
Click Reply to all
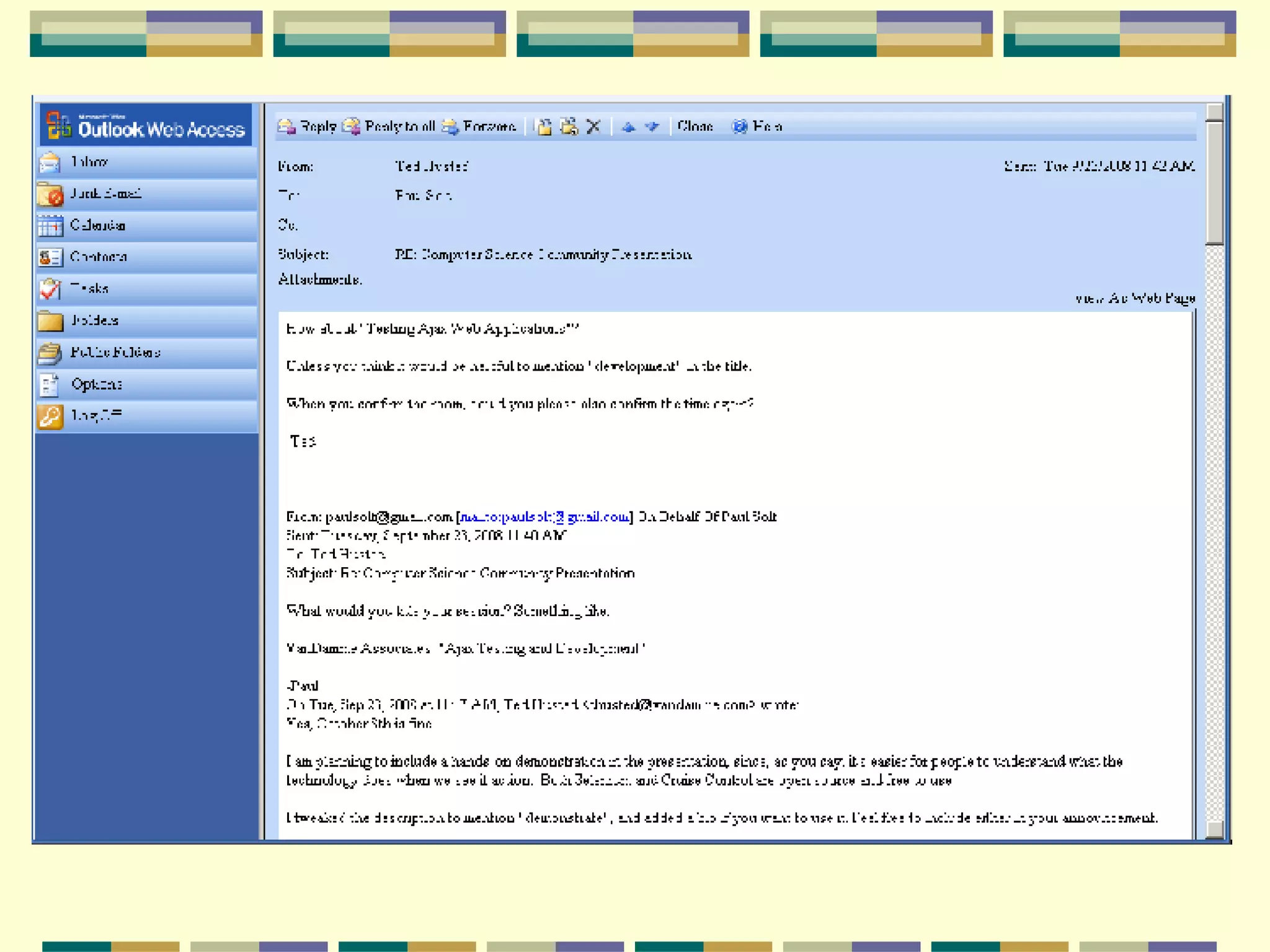click(x=390, y=126)
